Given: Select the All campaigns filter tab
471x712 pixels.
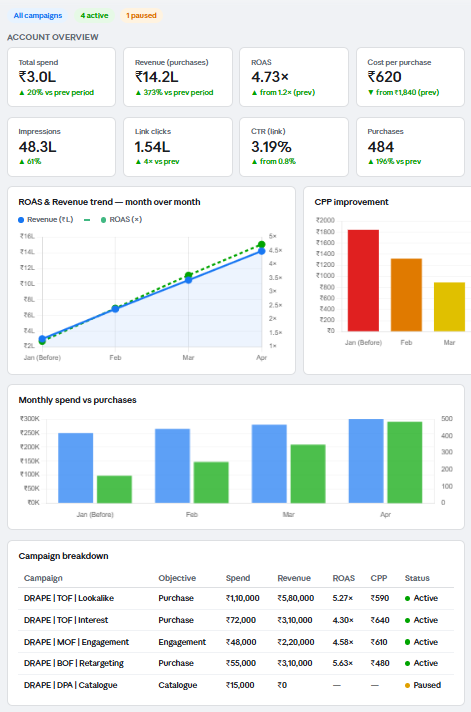Looking at the screenshot, I should point(38,15).
